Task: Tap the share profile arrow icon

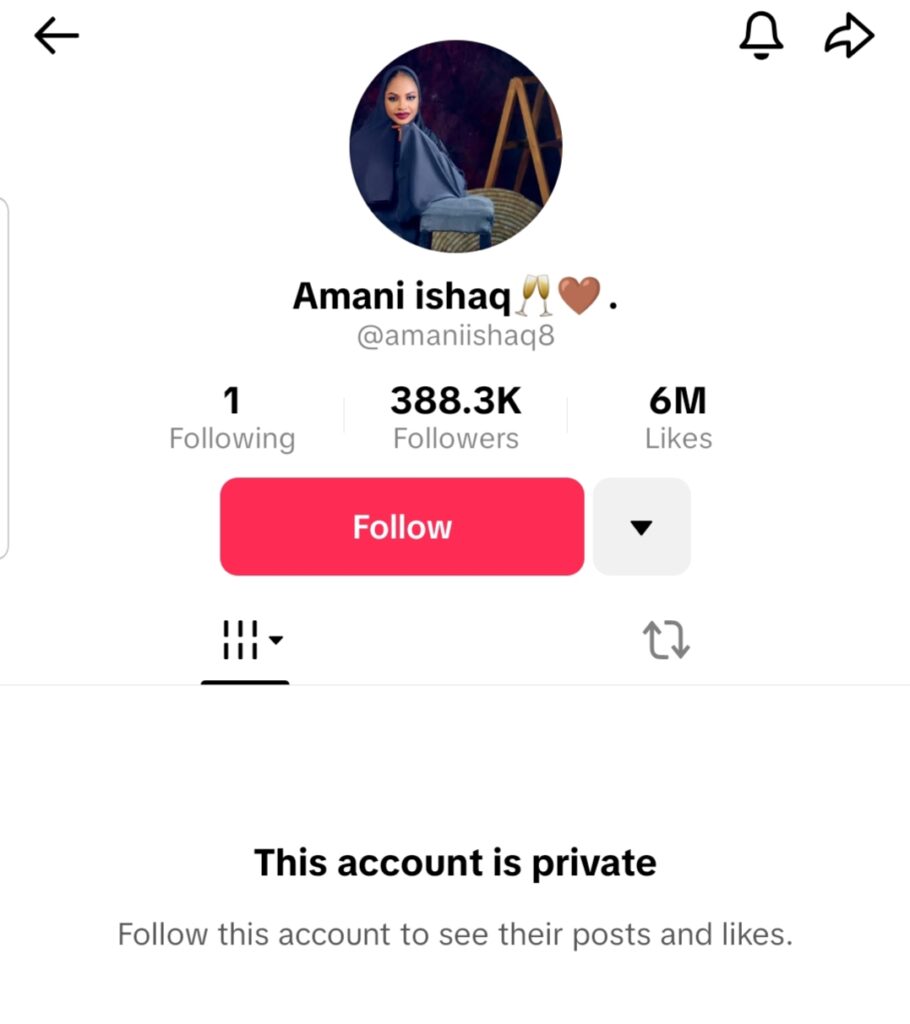Action: point(849,37)
